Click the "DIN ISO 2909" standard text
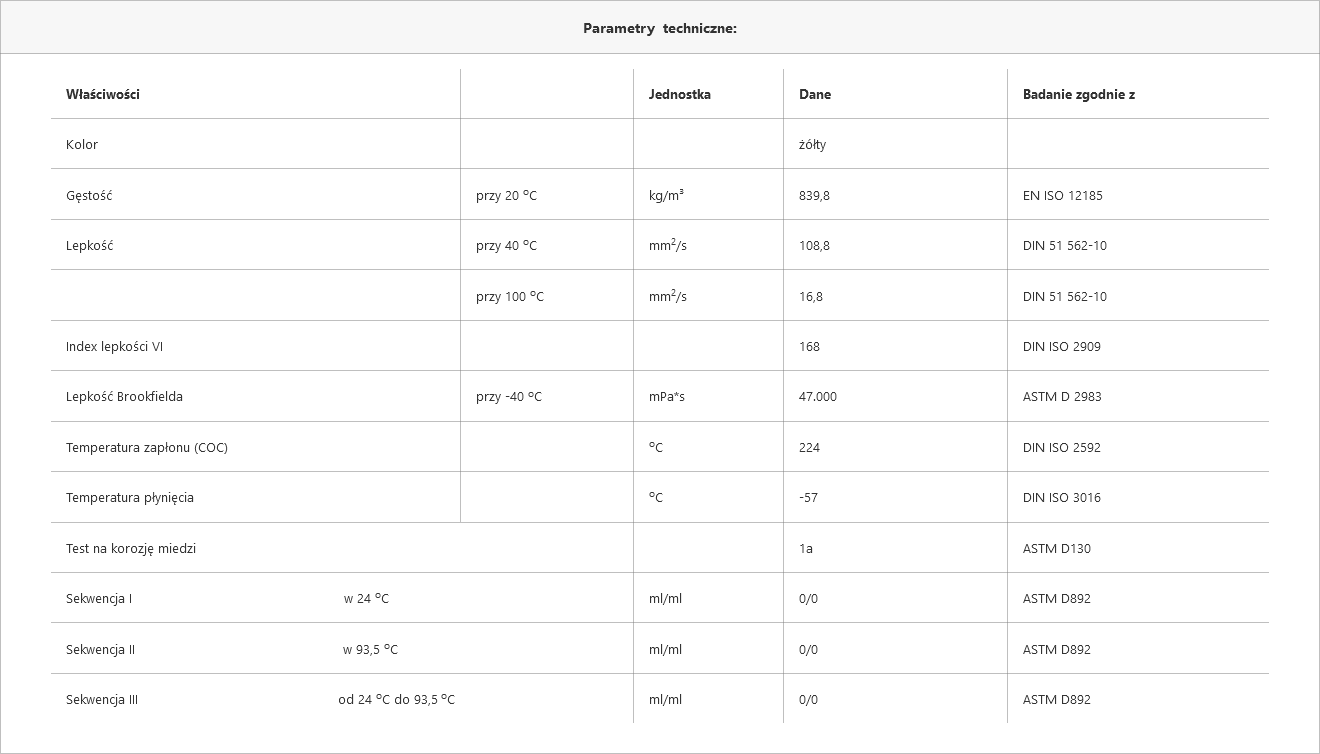The image size is (1320, 754). (1062, 346)
